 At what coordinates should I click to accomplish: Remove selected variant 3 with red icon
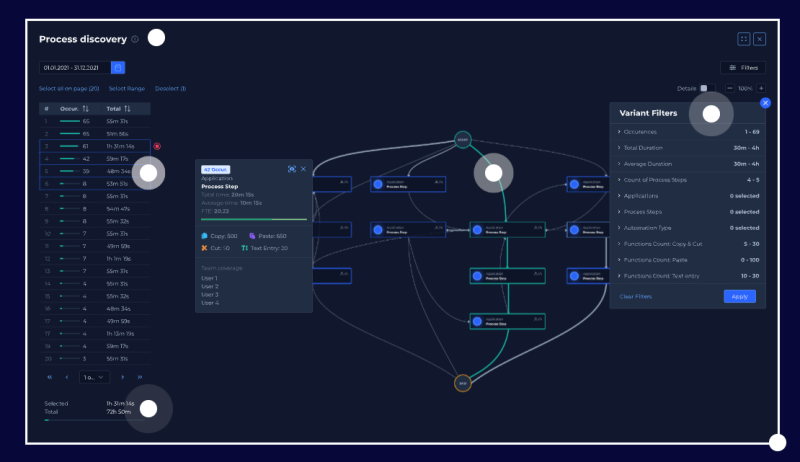(x=157, y=146)
